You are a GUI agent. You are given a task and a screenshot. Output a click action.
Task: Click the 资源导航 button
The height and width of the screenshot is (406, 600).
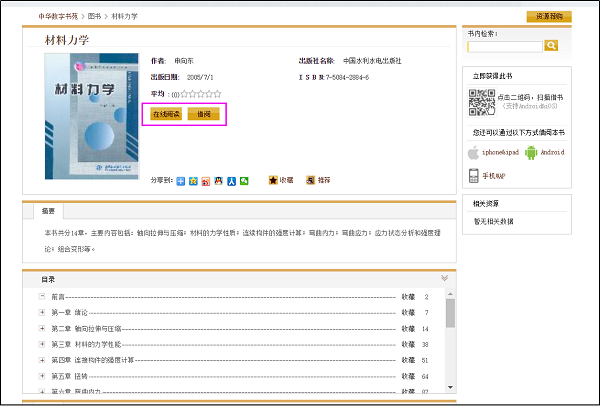tap(548, 17)
